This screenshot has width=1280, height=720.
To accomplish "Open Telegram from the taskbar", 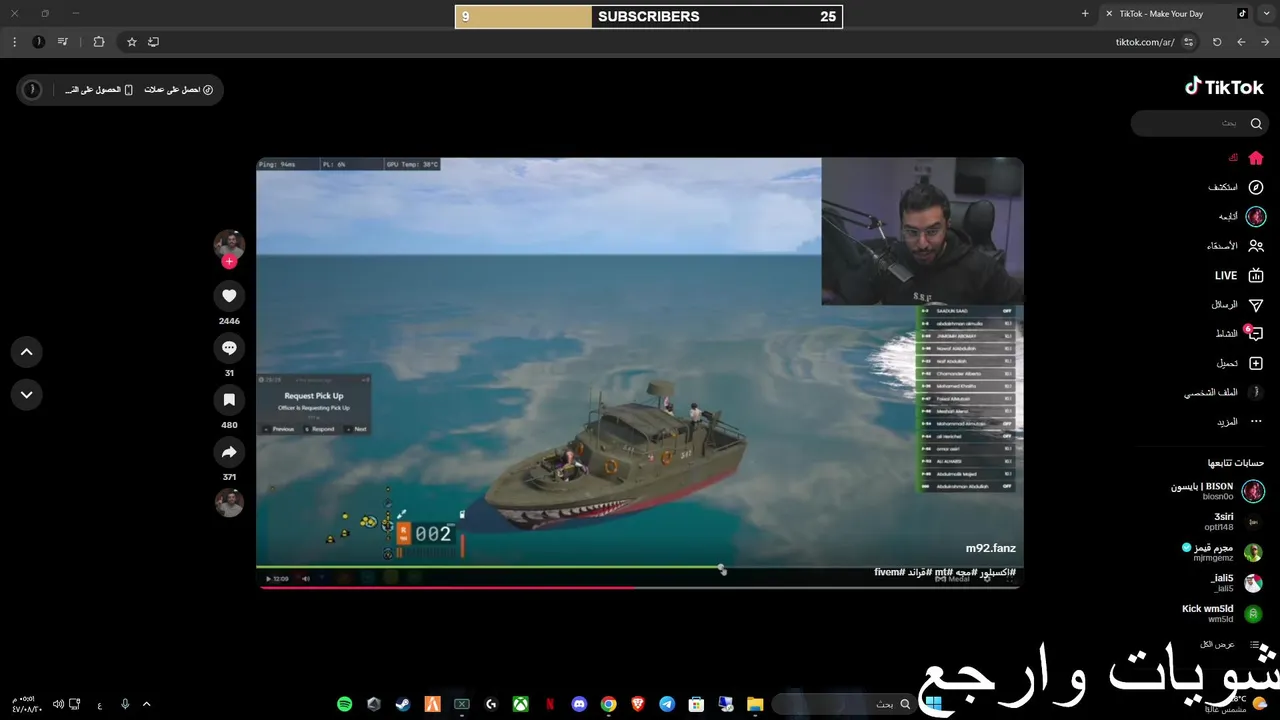I will point(667,704).
